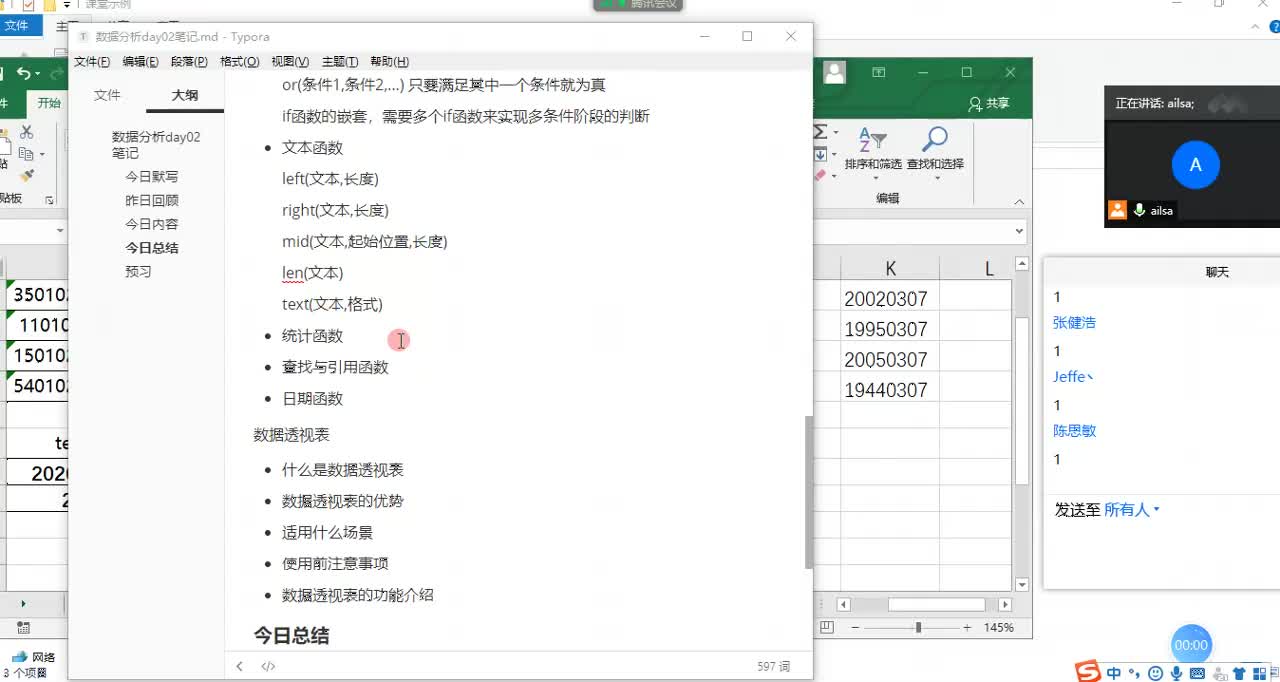Click the green microphone icon beside ailsa
The image size is (1280, 682).
point(1139,210)
